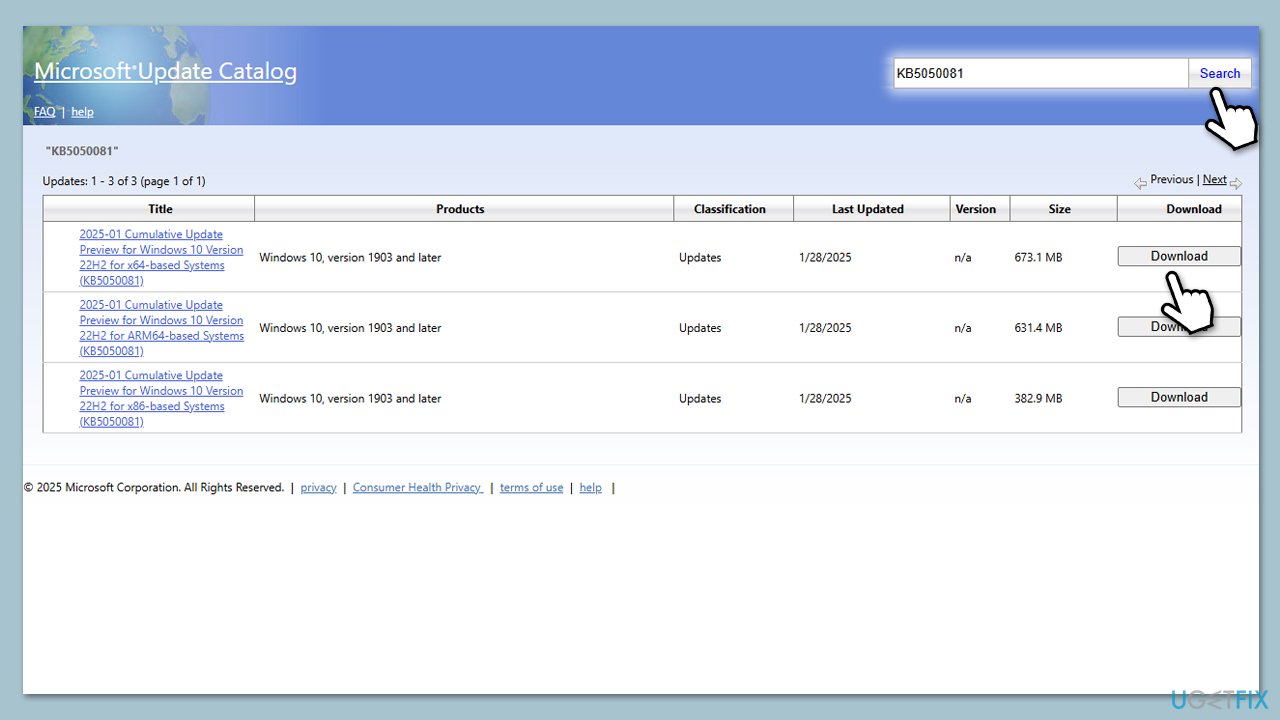Open the help link in the footer
This screenshot has height=720, width=1280.
591,488
